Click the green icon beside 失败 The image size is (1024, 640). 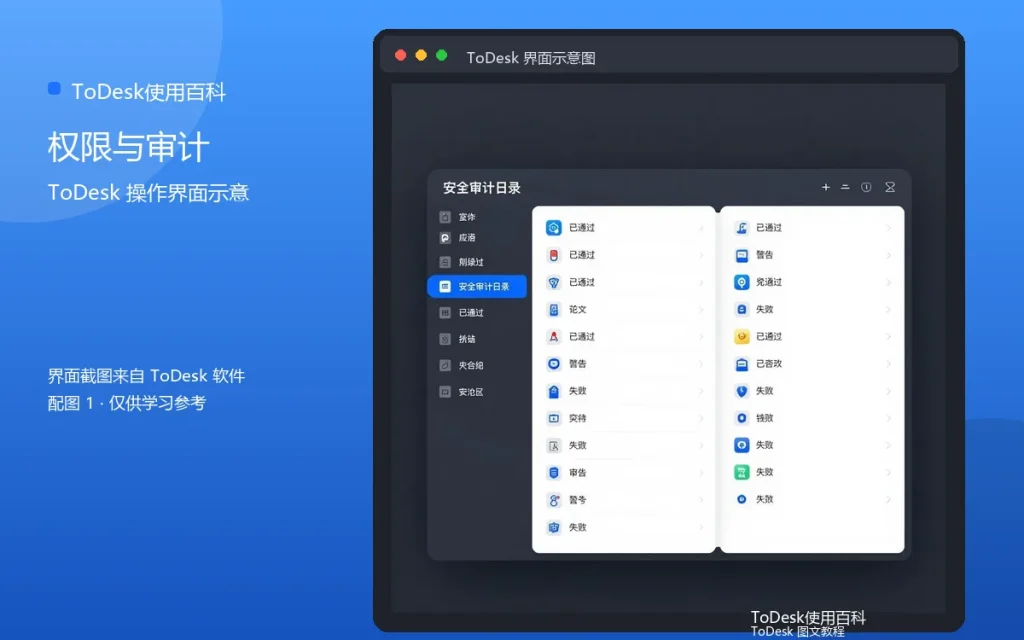pyautogui.click(x=741, y=472)
